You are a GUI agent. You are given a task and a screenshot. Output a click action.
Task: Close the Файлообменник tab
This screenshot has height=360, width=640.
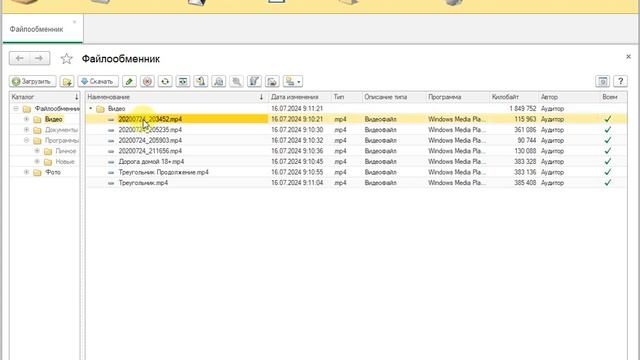pyautogui.click(x=74, y=22)
